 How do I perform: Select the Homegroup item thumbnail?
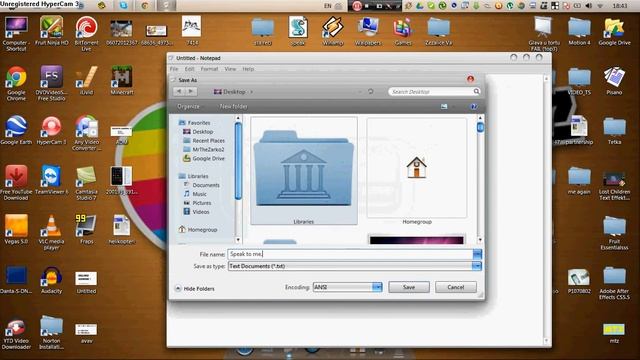[x=417, y=171]
